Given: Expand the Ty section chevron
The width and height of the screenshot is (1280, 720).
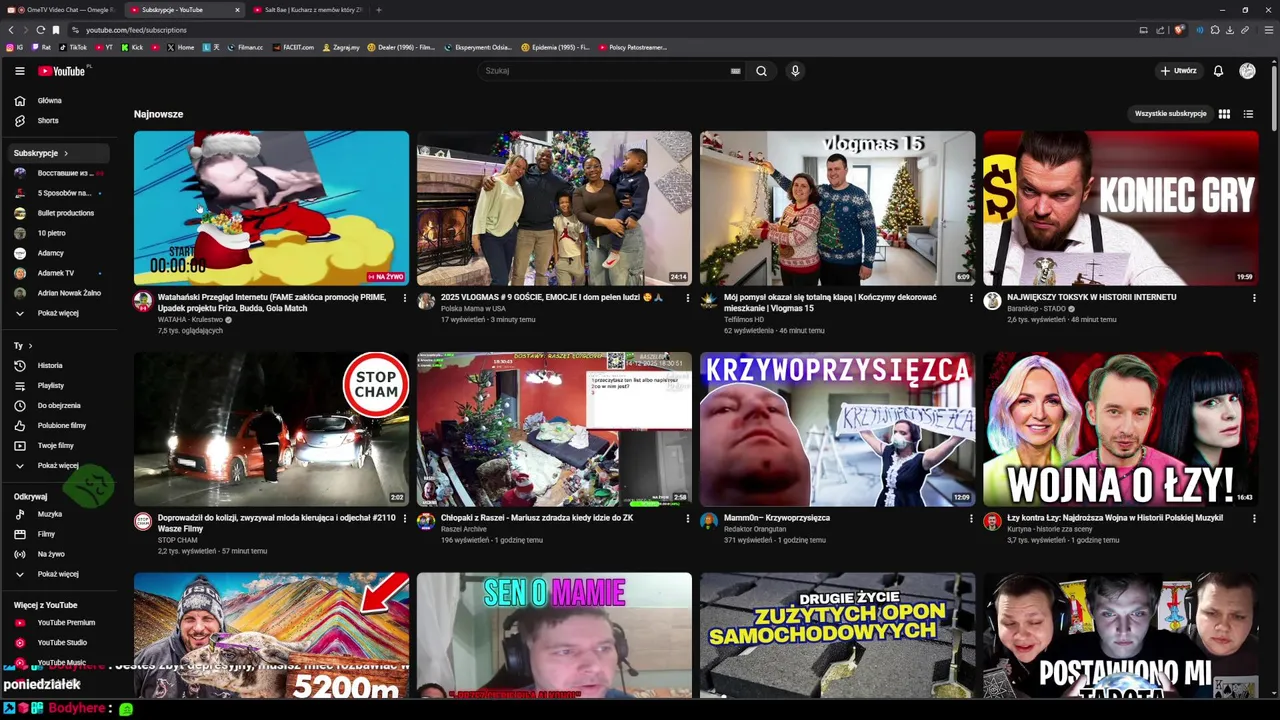Looking at the screenshot, I should coord(30,346).
